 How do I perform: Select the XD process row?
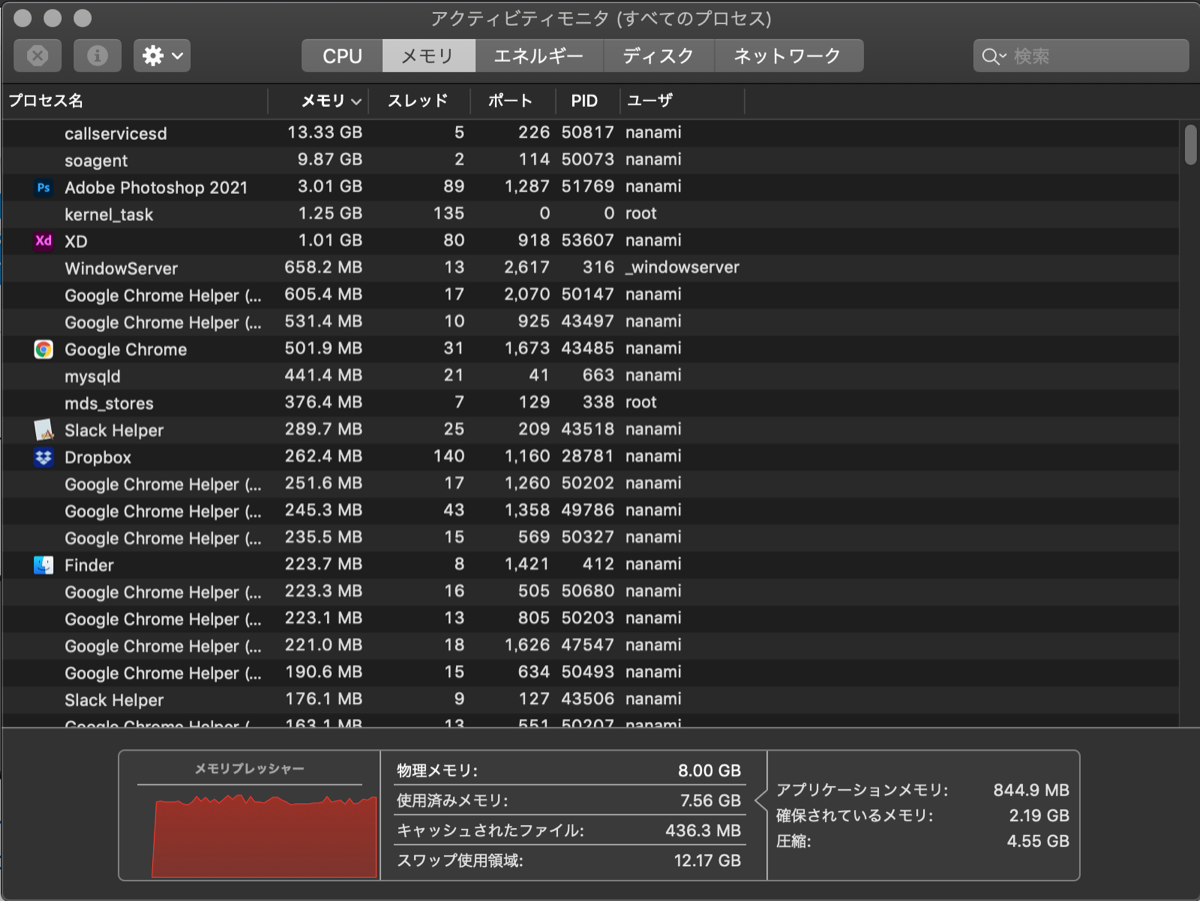[591, 241]
